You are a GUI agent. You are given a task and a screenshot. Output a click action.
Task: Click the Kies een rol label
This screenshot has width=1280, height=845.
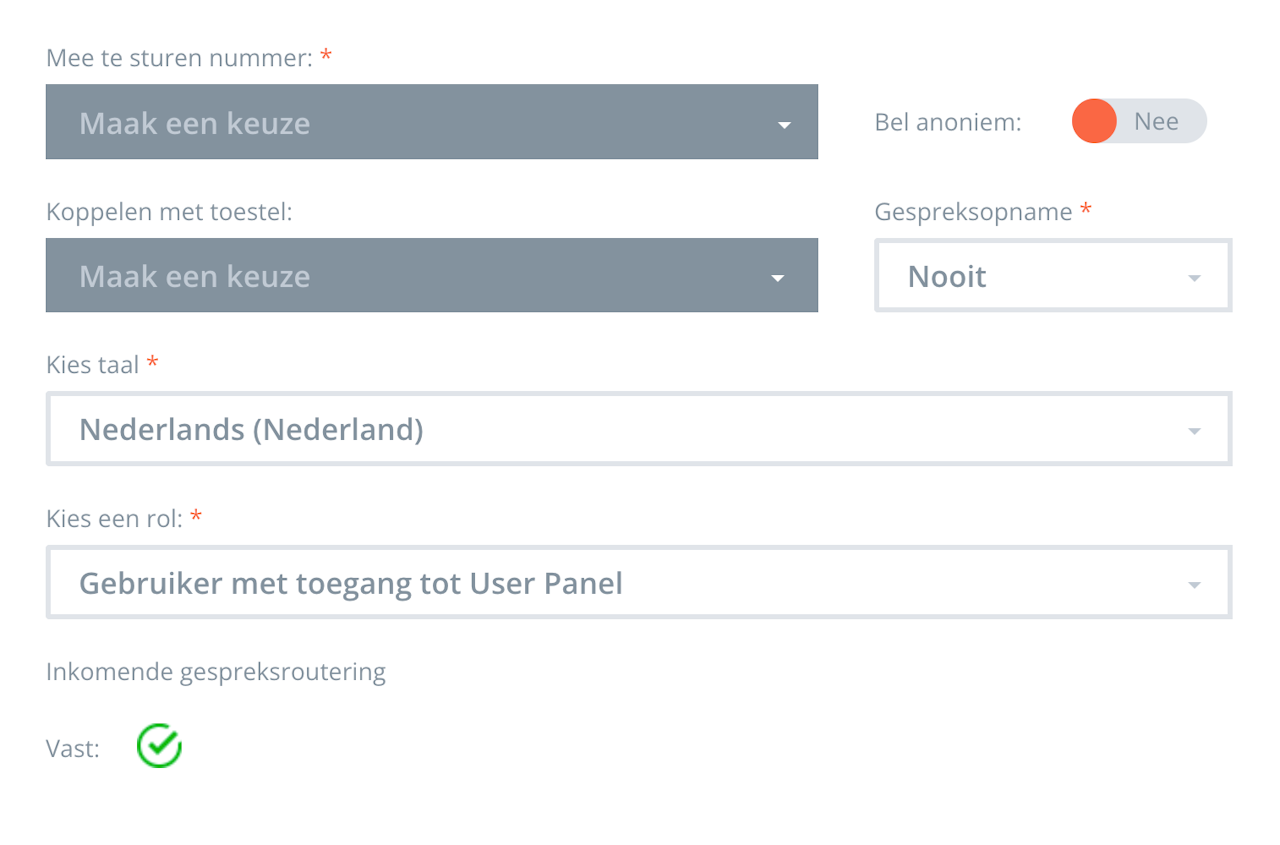tap(115, 518)
